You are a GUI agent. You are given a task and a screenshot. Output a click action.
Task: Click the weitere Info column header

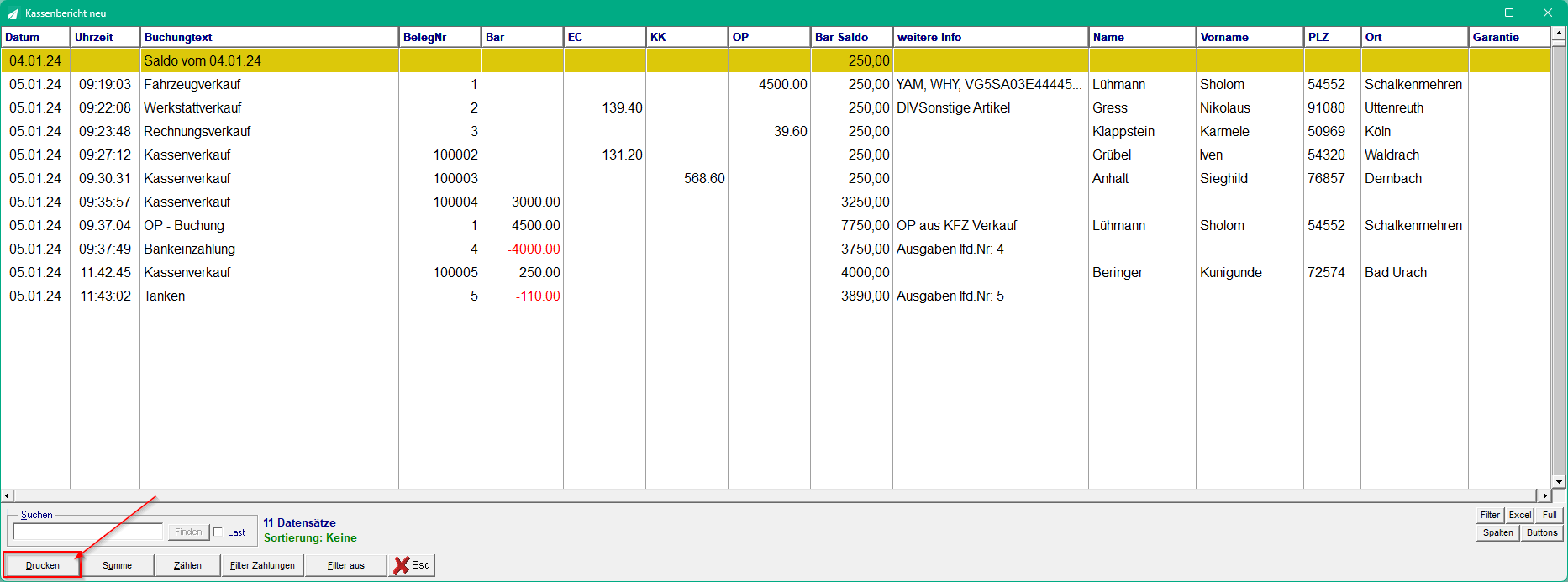[991, 37]
